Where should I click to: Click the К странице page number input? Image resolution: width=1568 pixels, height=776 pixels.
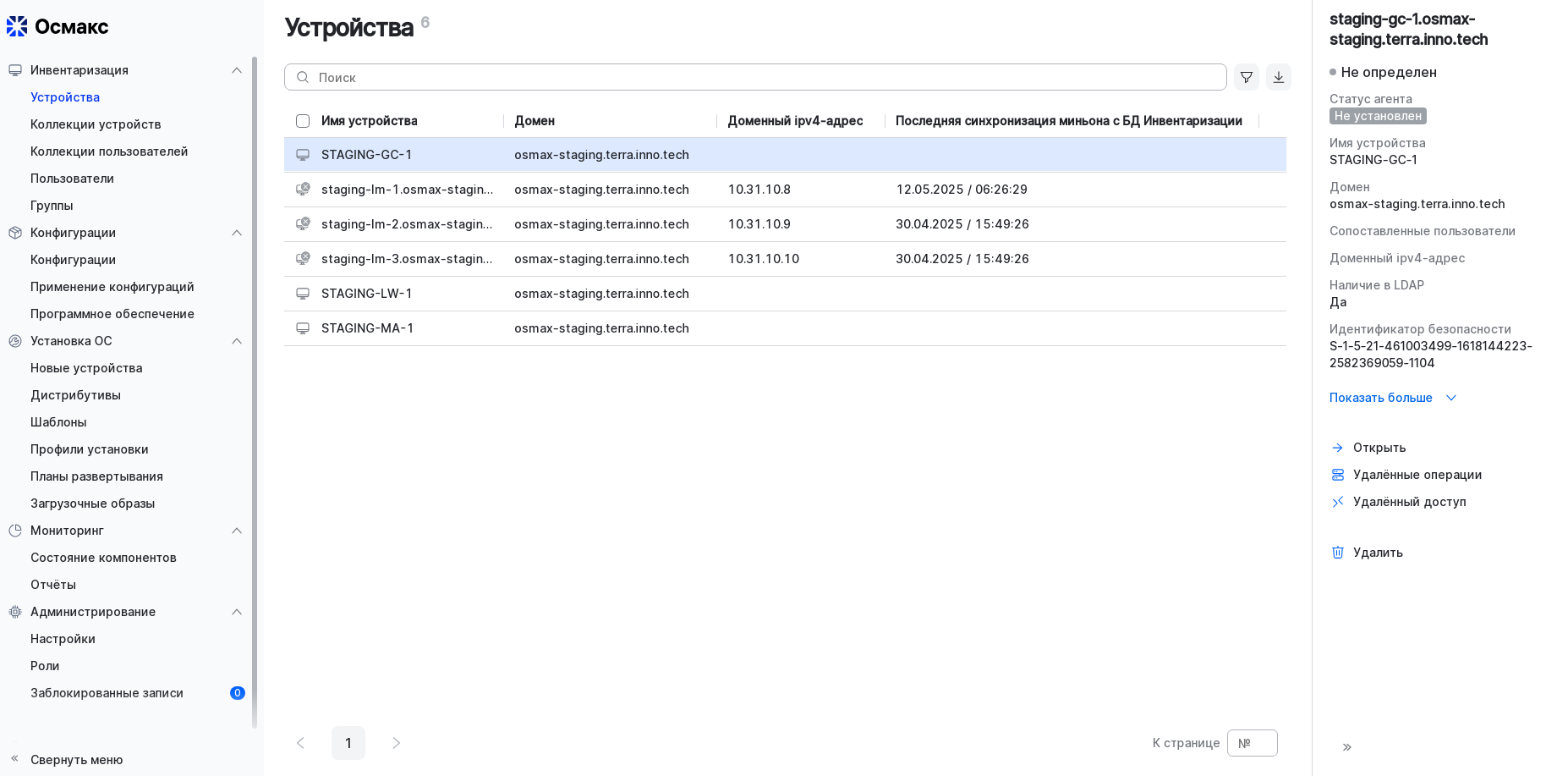tap(1252, 743)
